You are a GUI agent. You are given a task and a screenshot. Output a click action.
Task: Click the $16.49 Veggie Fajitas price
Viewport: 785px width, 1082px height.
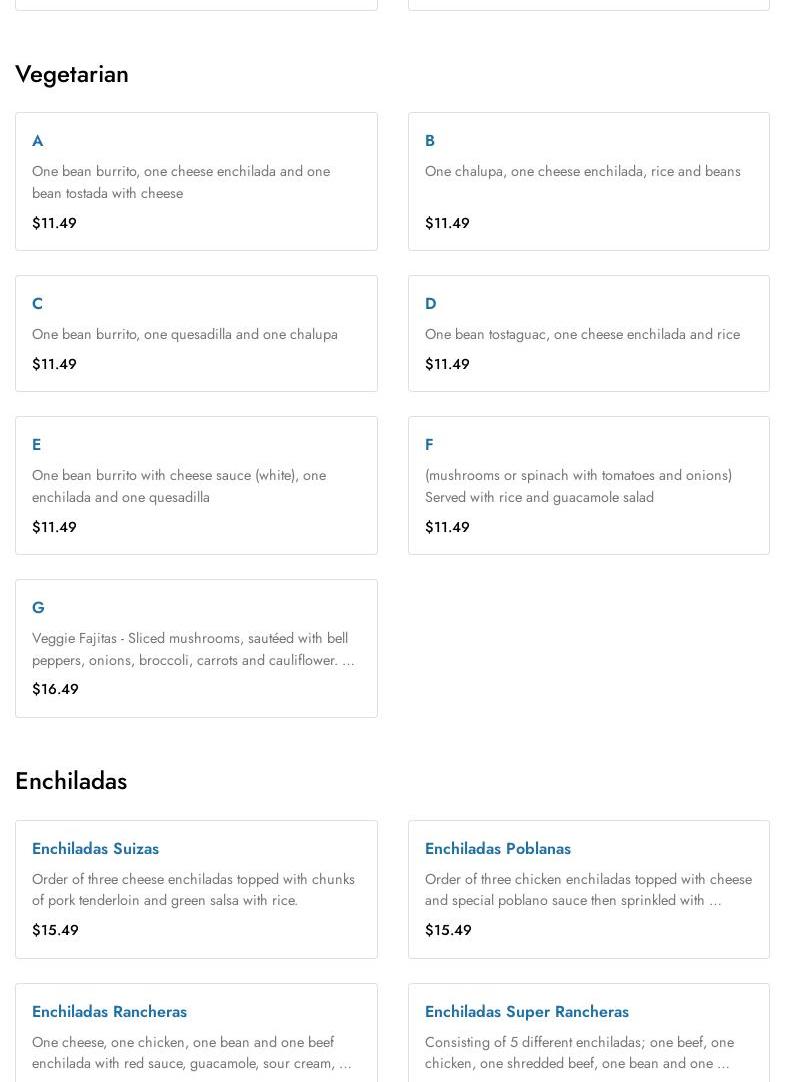(x=55, y=689)
